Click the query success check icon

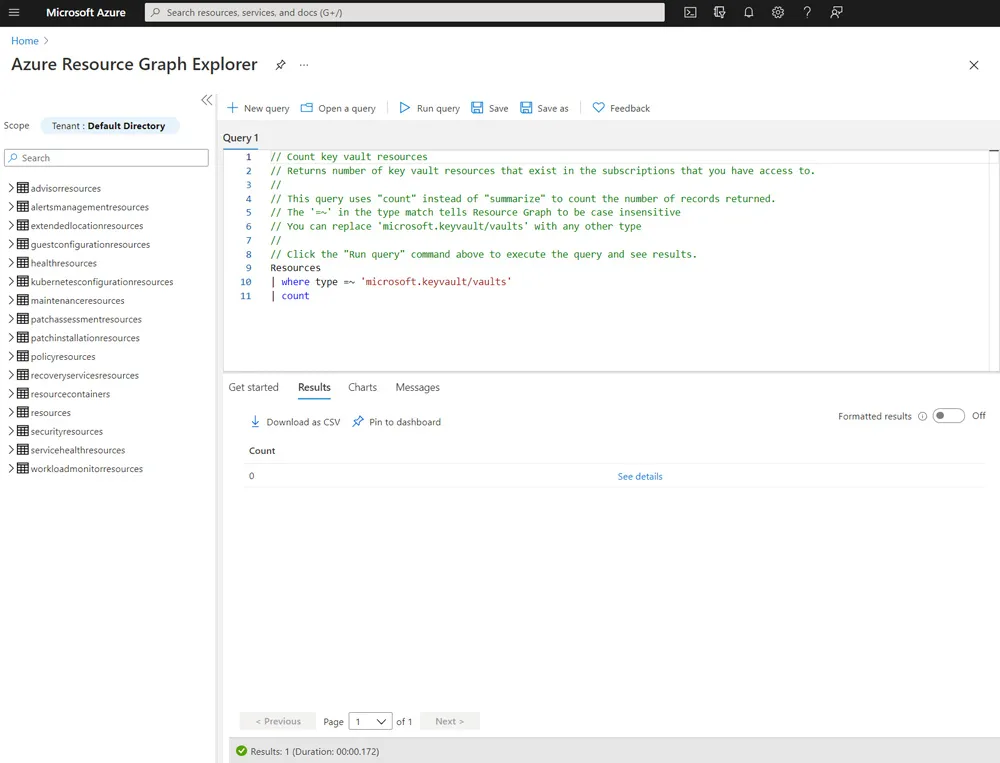pyautogui.click(x=241, y=751)
